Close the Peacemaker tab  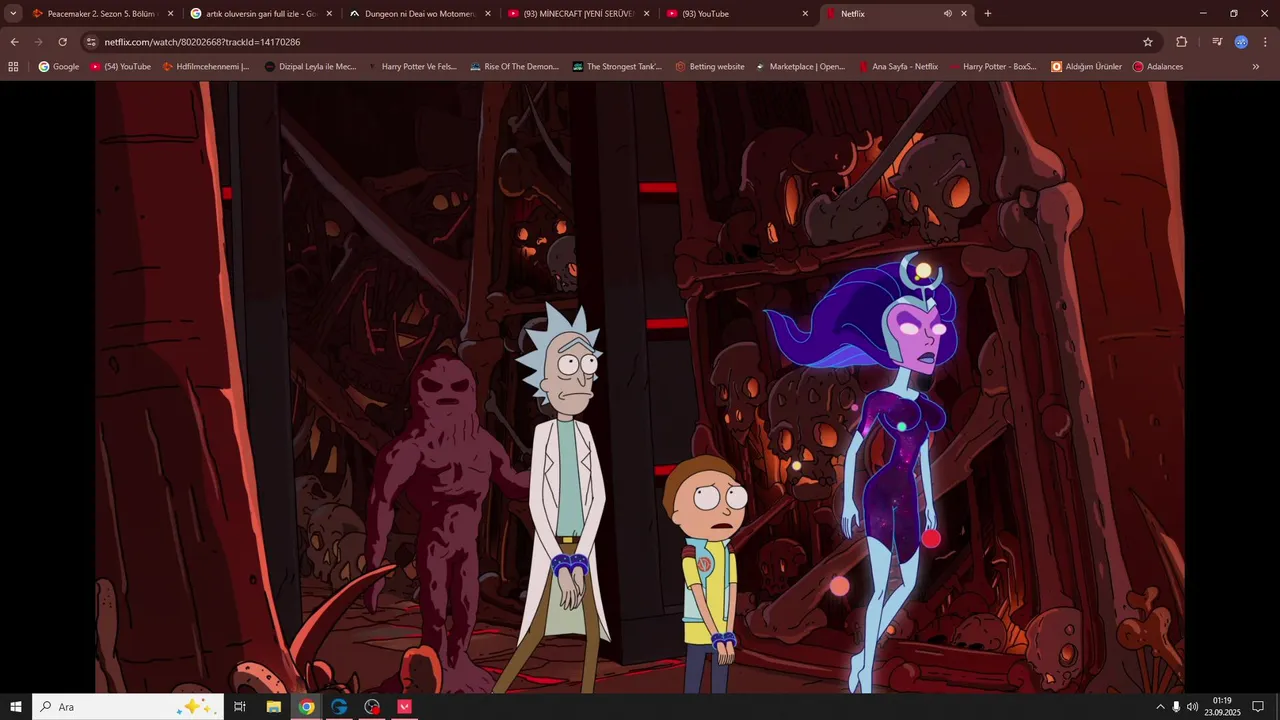pyautogui.click(x=170, y=14)
